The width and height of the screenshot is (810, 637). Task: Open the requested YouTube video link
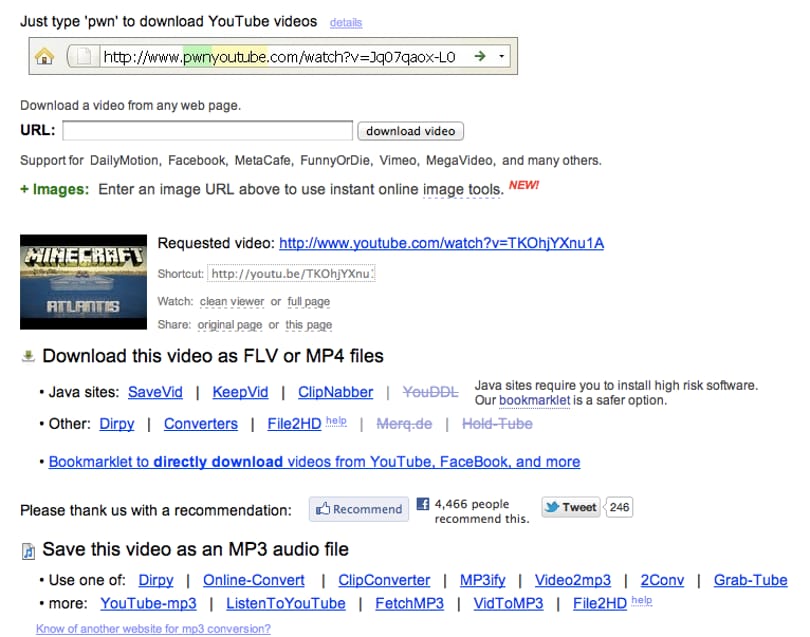point(441,243)
